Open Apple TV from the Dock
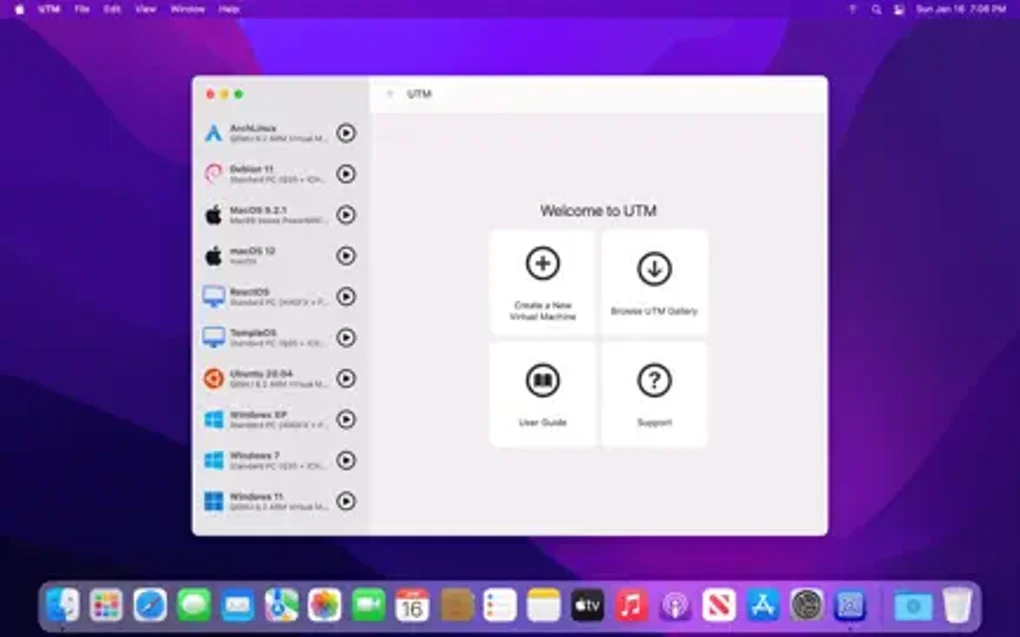The height and width of the screenshot is (637, 1020). [x=587, y=606]
